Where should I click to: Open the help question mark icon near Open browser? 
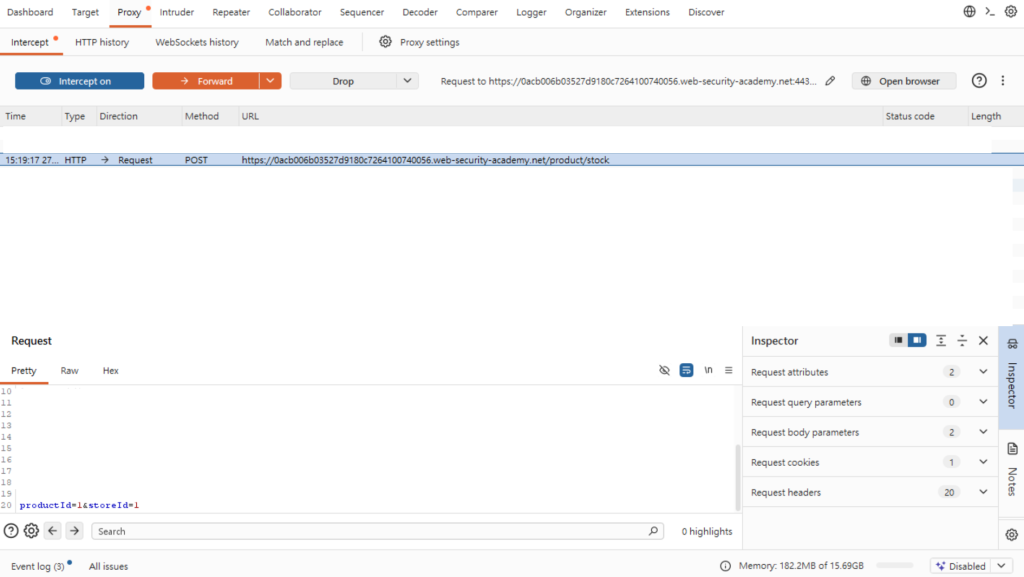(x=978, y=81)
